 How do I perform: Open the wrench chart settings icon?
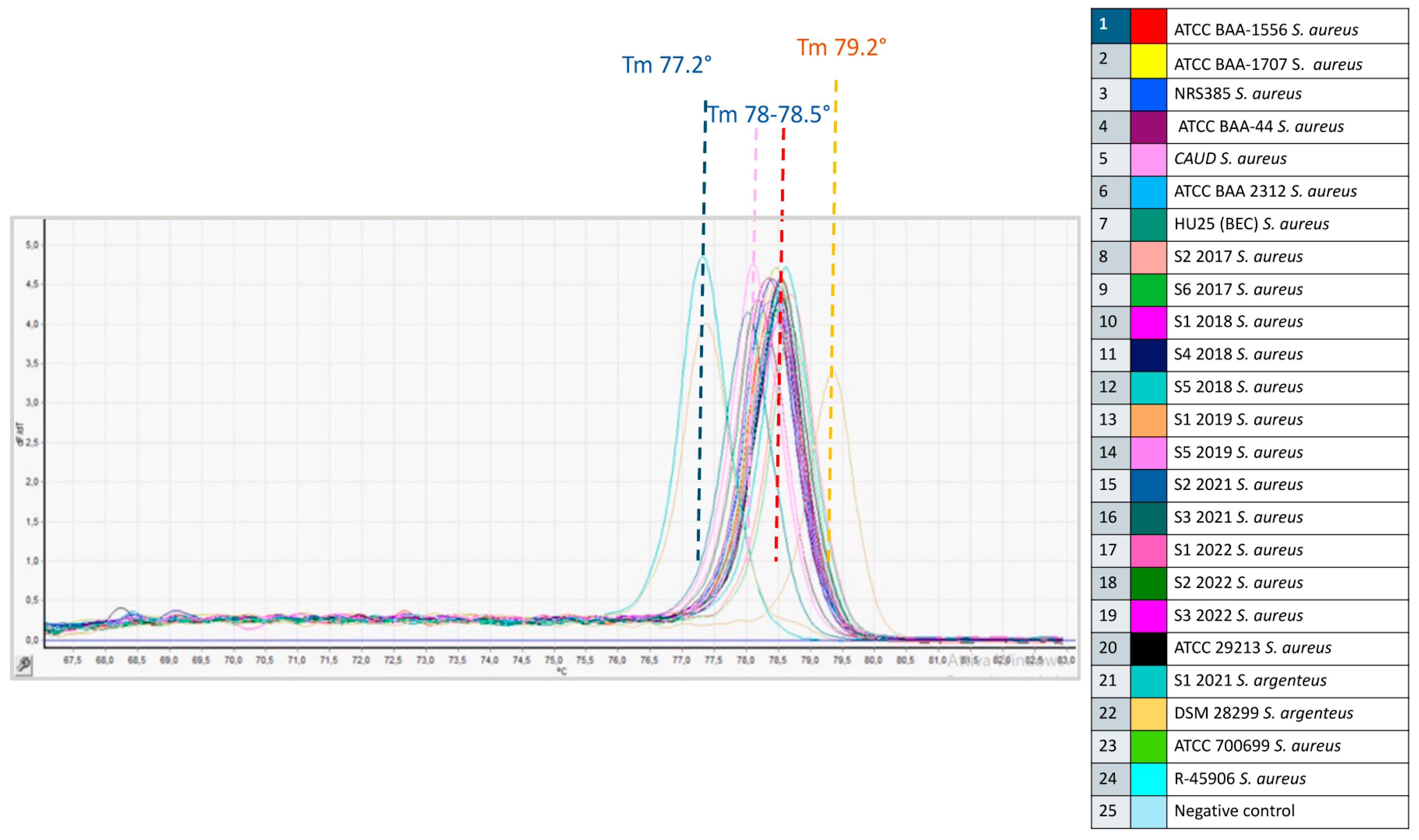pyautogui.click(x=24, y=665)
